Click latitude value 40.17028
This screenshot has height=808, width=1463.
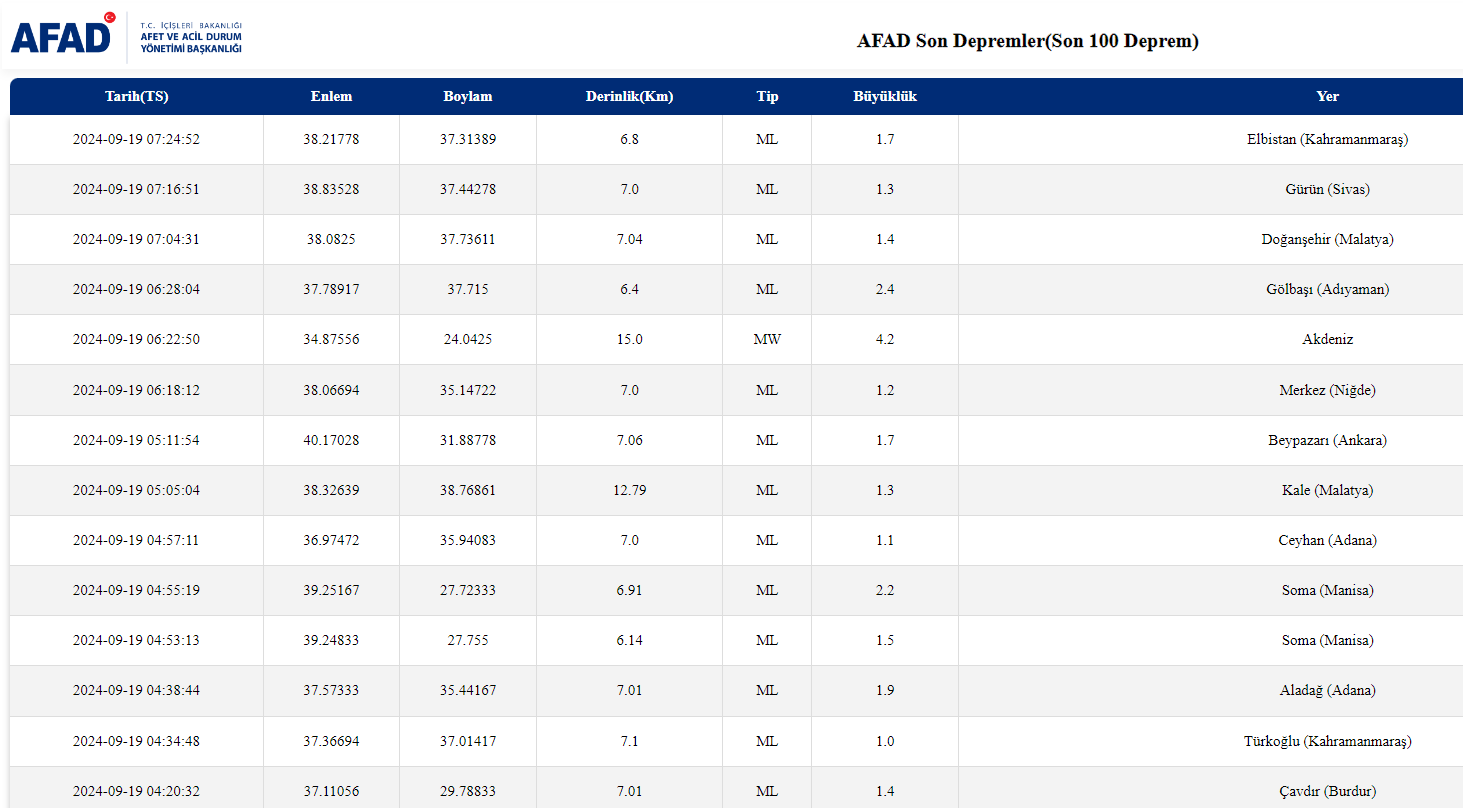tap(331, 441)
